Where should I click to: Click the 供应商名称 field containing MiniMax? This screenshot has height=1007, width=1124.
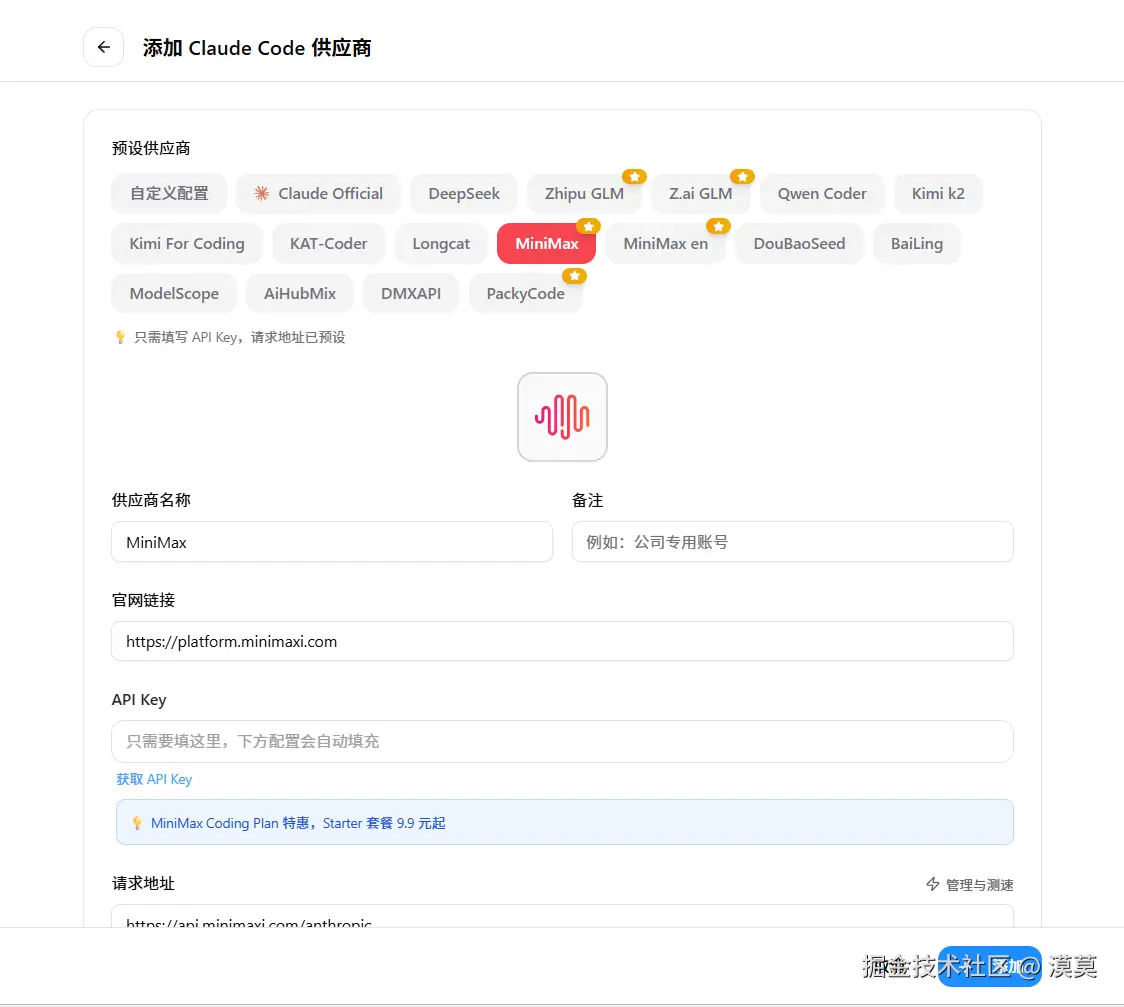click(332, 542)
